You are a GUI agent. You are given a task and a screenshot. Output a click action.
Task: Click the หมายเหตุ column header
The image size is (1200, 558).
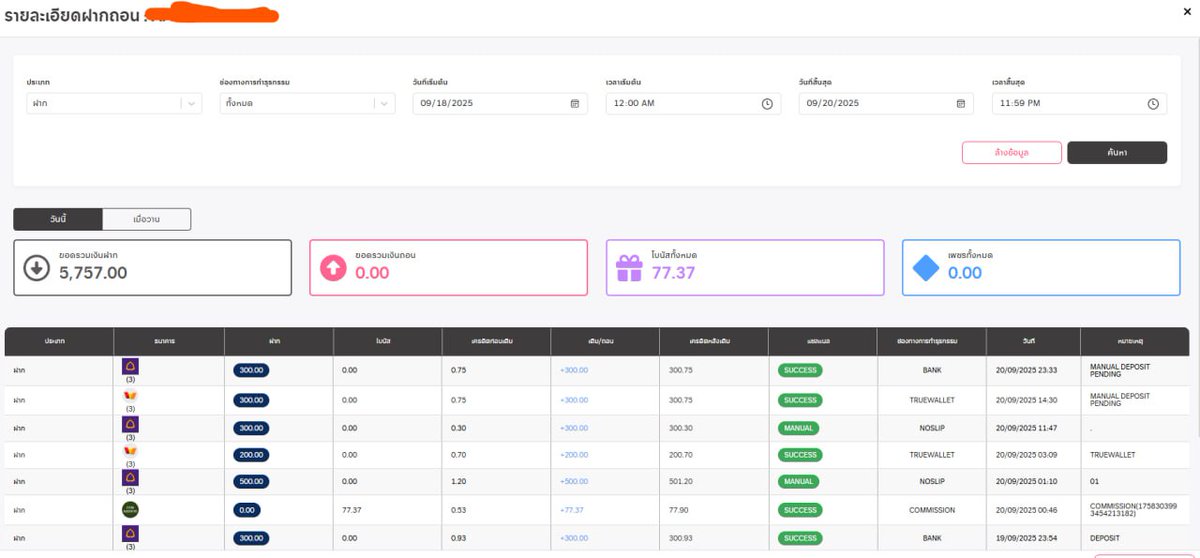click(1137, 342)
